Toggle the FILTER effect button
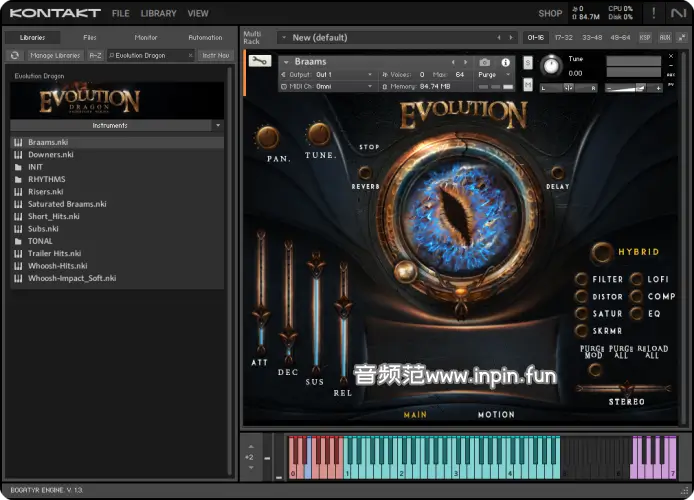Screen dimensions: 694x500 coord(581,280)
